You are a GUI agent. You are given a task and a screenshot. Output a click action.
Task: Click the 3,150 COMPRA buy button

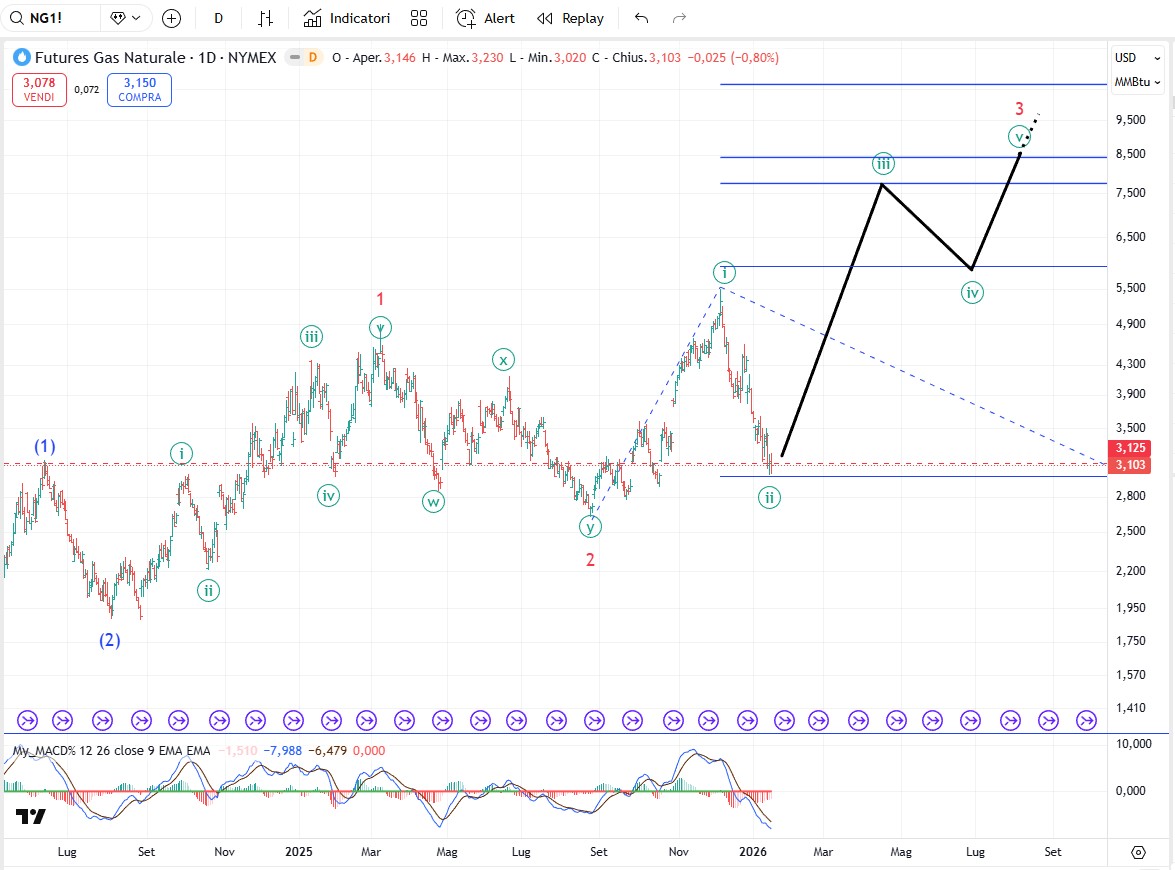click(x=140, y=90)
